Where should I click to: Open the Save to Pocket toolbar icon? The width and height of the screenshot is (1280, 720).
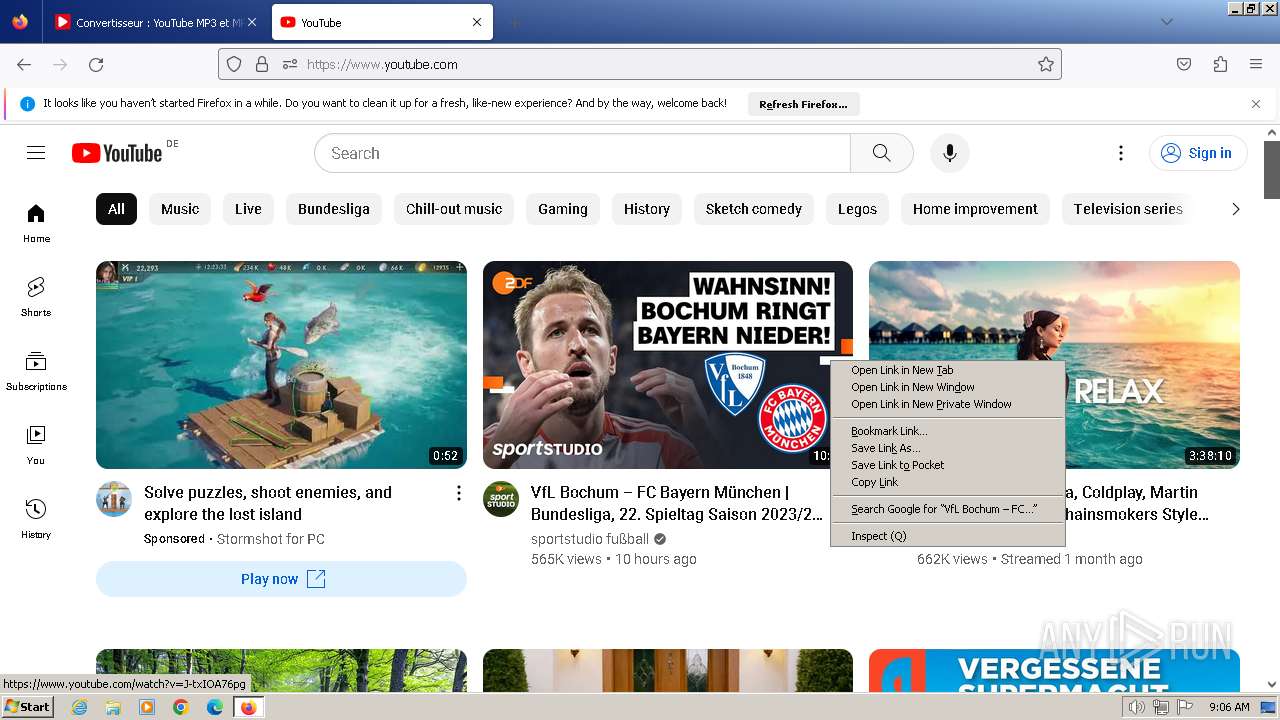(x=1184, y=64)
